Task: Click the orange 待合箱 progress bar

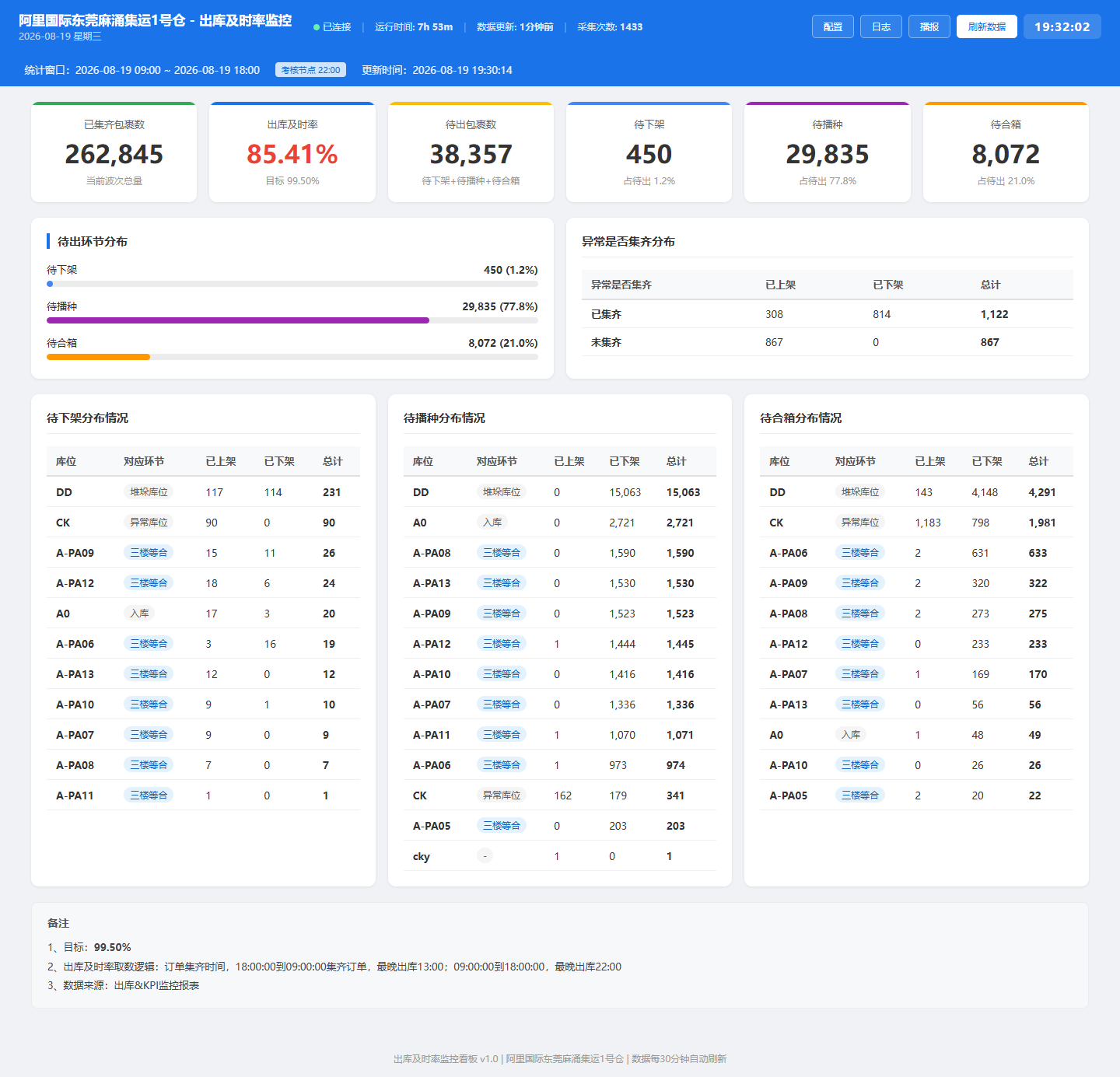Action: tap(98, 357)
